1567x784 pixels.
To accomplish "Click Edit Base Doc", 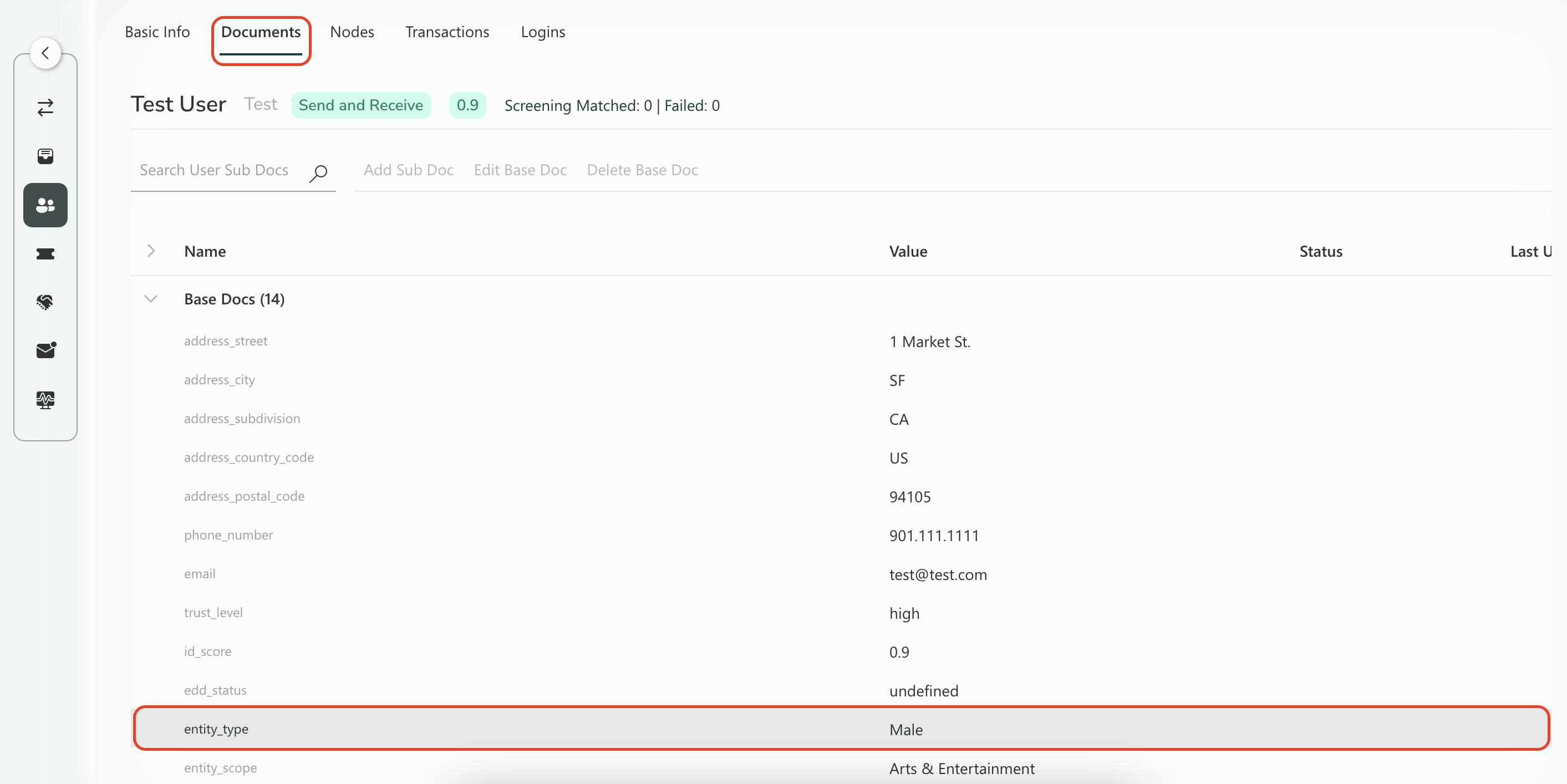I will [521, 170].
